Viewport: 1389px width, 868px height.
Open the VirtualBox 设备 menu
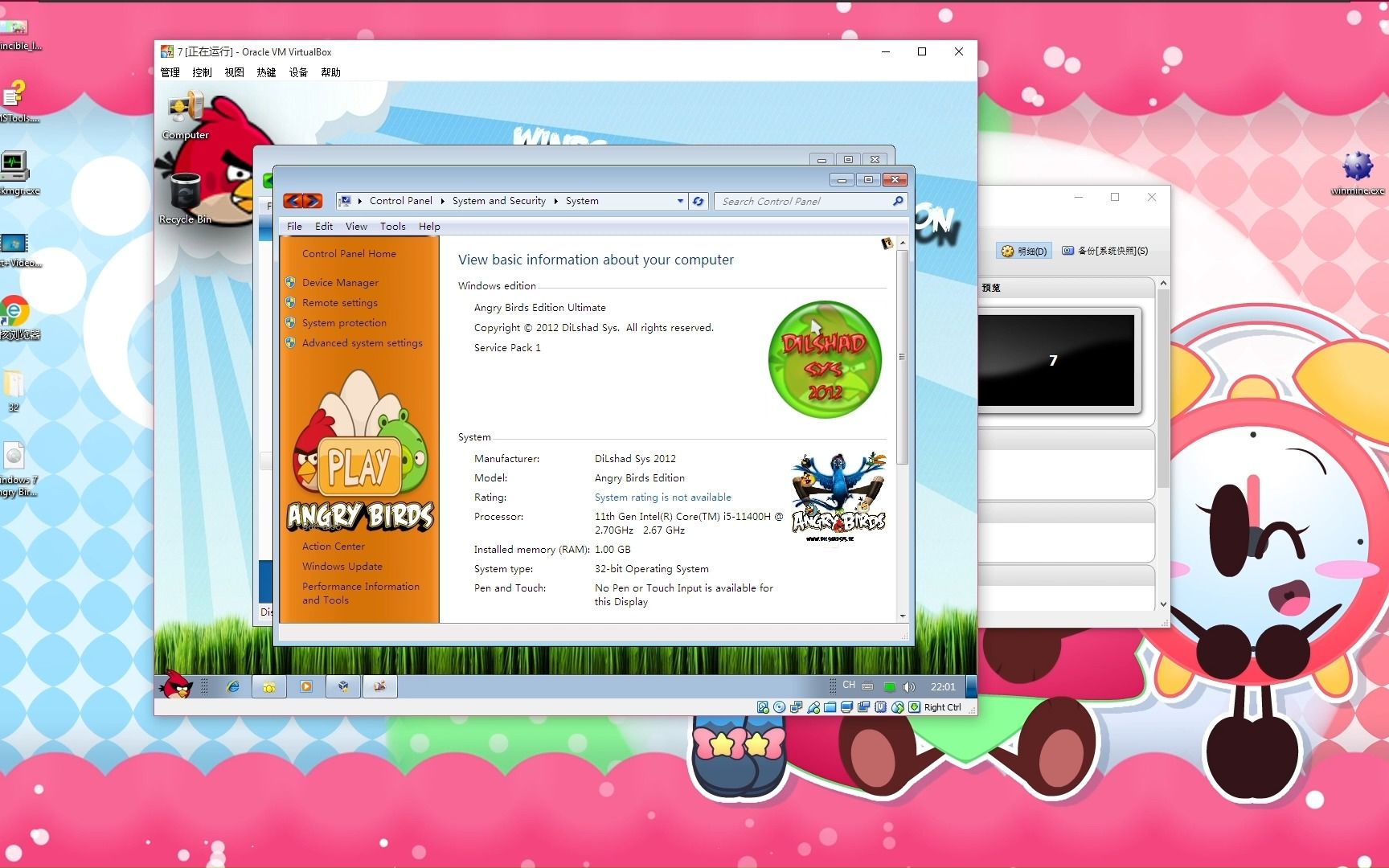tap(299, 72)
